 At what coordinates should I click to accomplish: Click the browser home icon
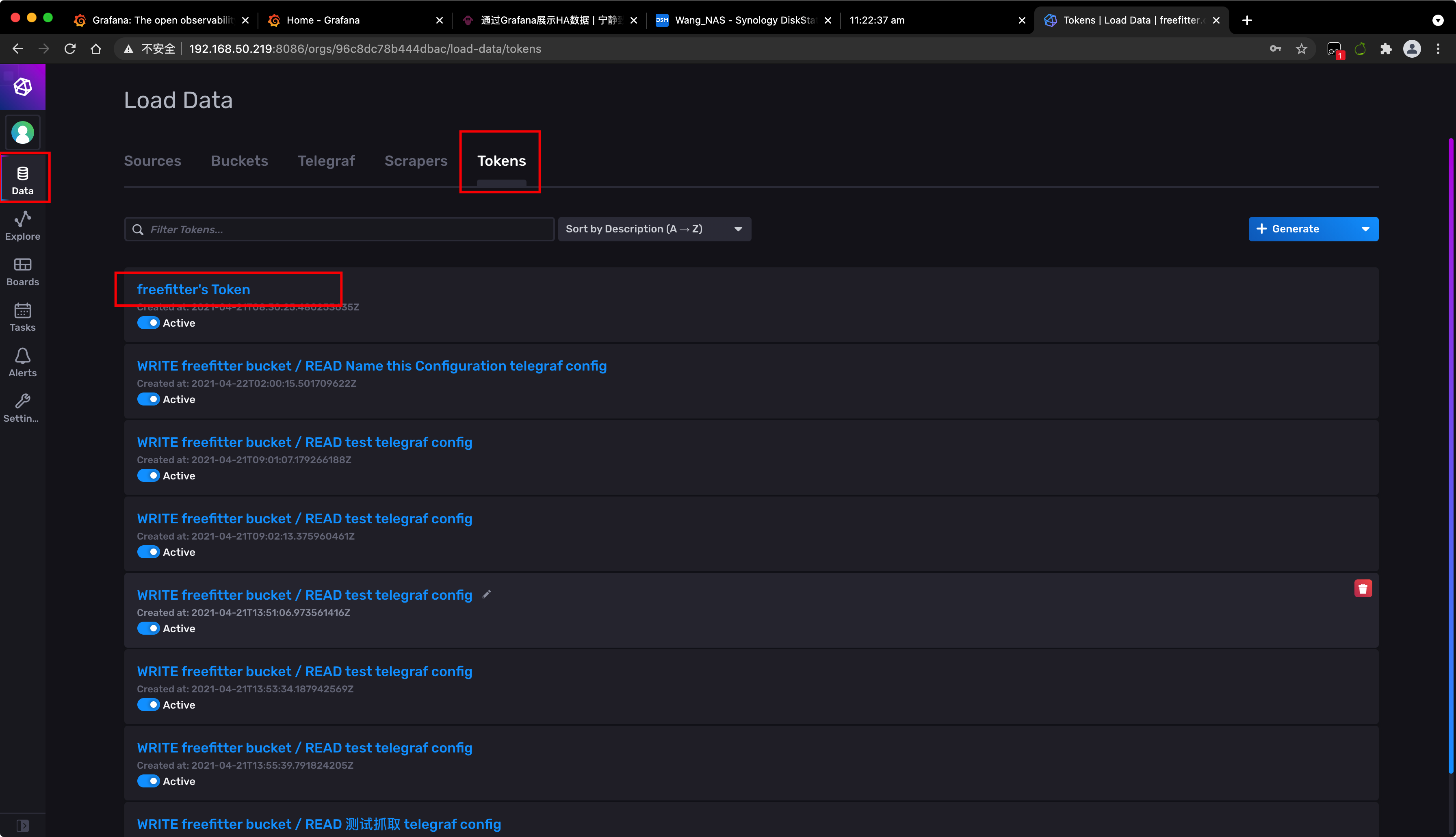pos(96,49)
